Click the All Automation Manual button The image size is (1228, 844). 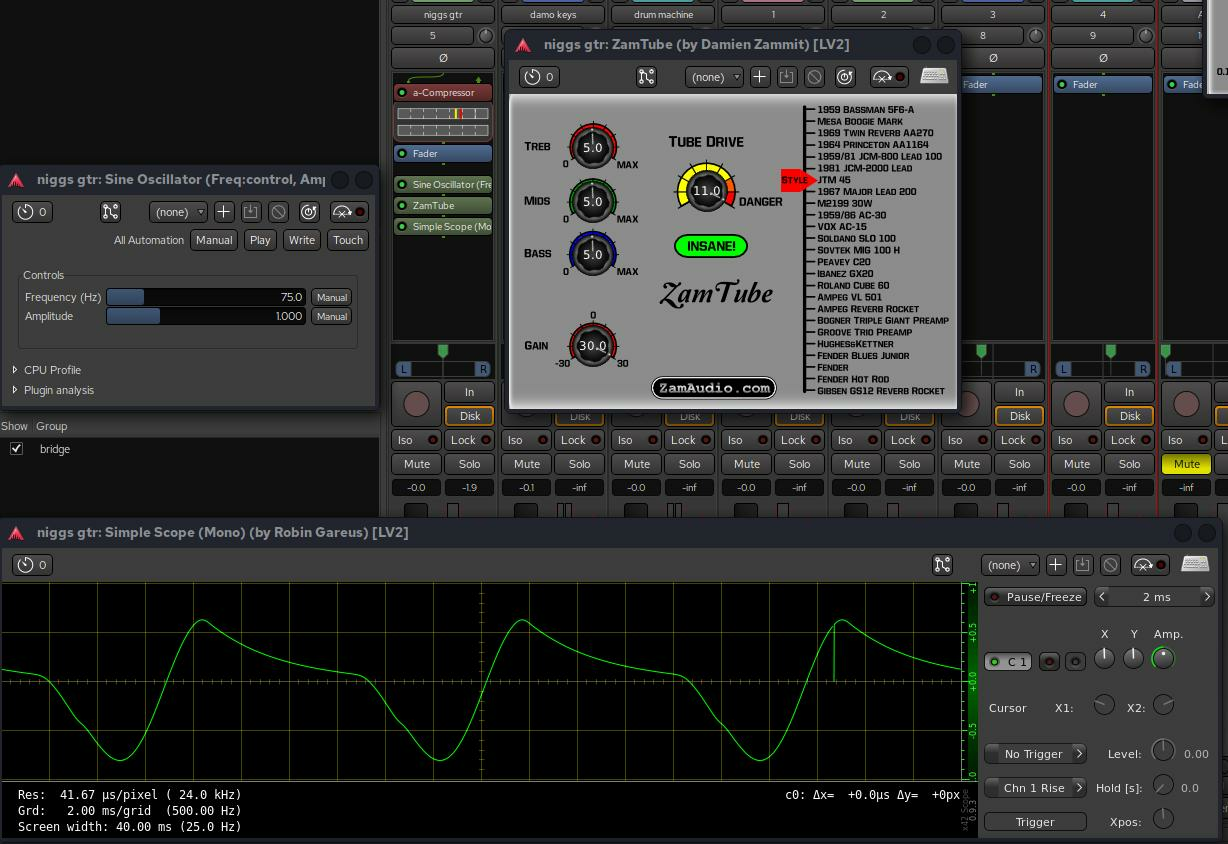214,240
